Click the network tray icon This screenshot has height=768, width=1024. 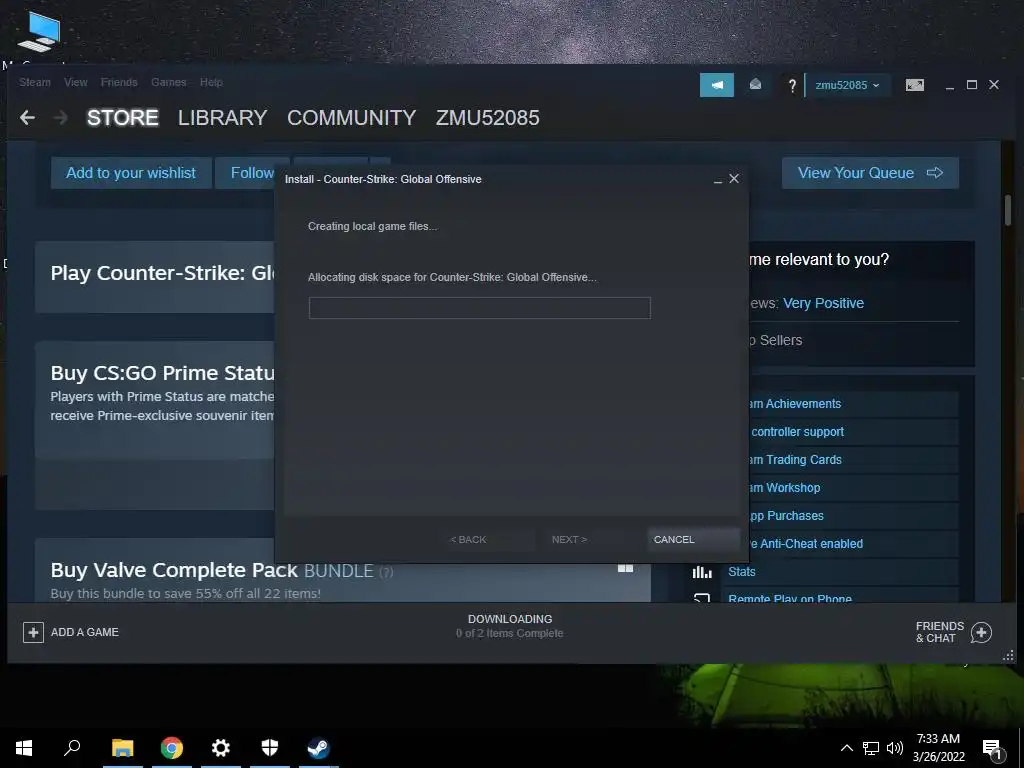coord(871,748)
